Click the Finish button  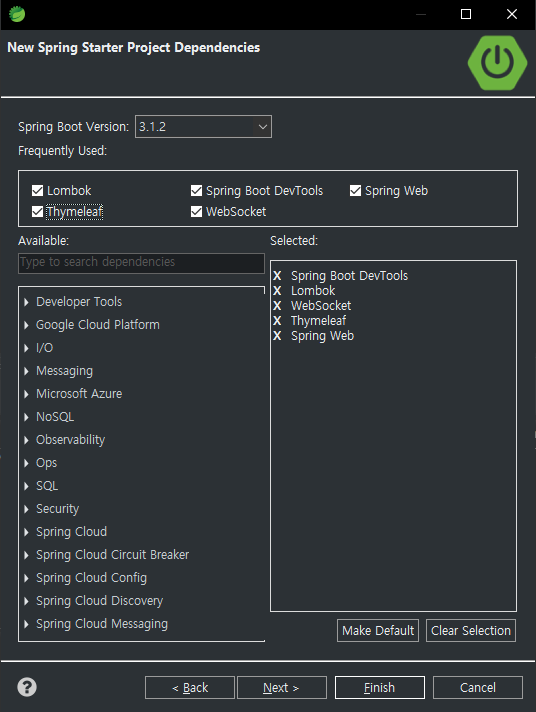(380, 687)
